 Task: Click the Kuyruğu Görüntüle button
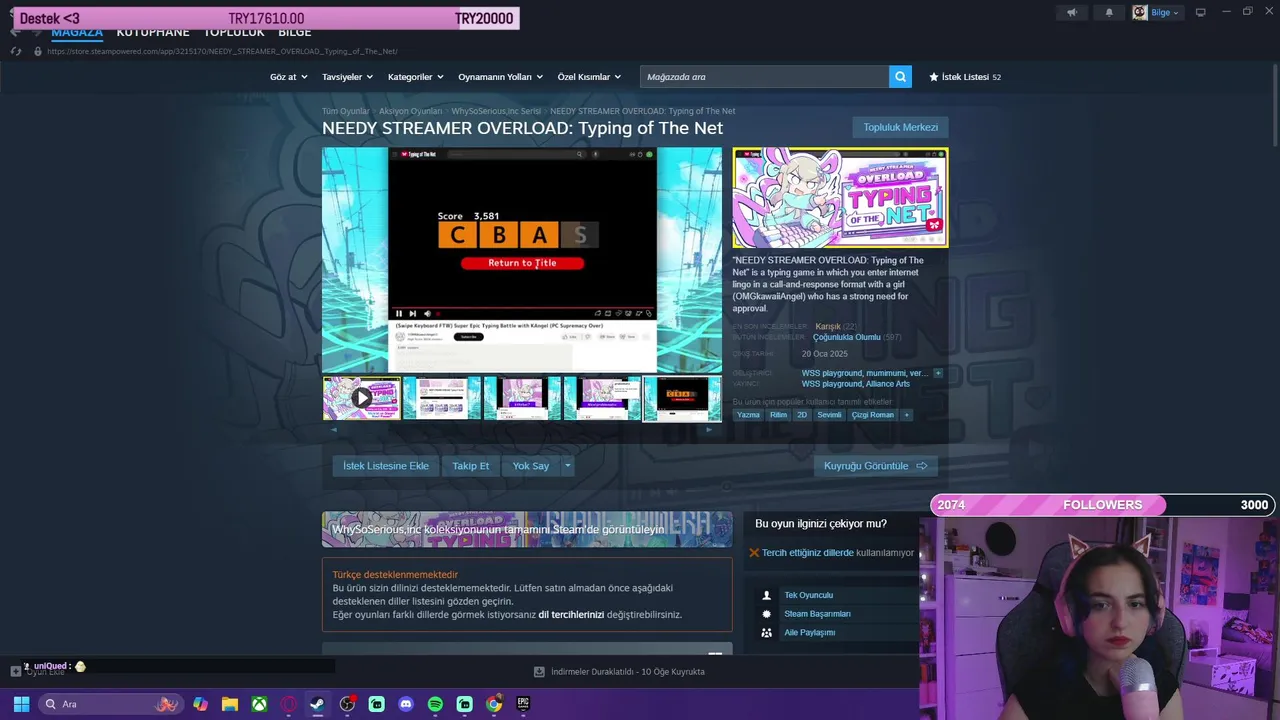875,466
